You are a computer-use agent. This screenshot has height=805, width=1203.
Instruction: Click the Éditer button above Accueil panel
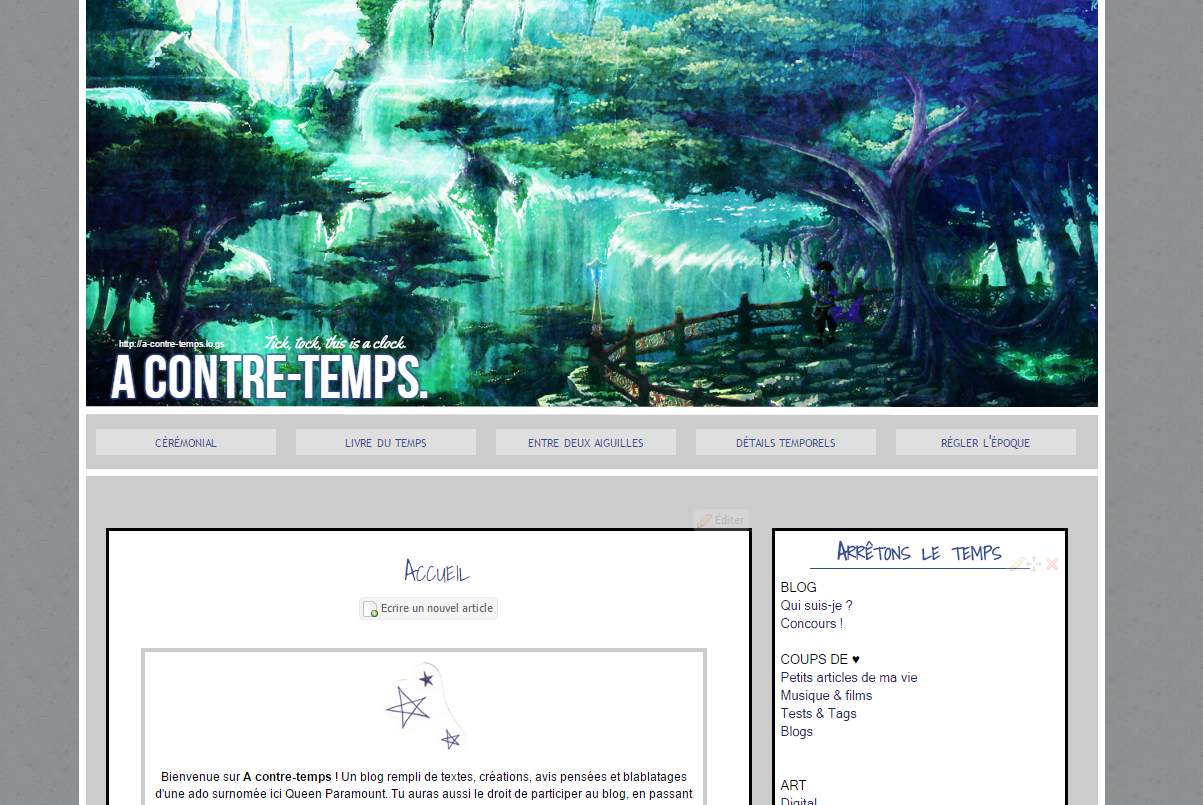[x=721, y=520]
